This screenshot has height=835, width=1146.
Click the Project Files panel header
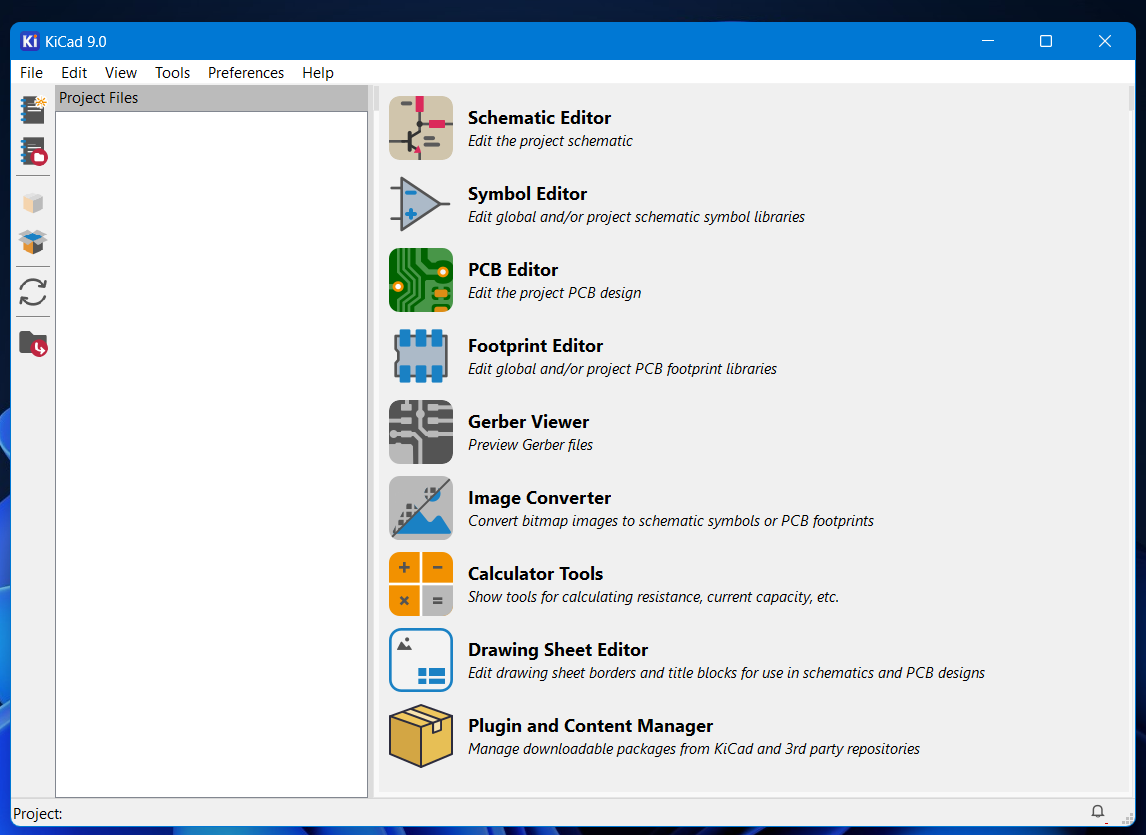click(211, 98)
